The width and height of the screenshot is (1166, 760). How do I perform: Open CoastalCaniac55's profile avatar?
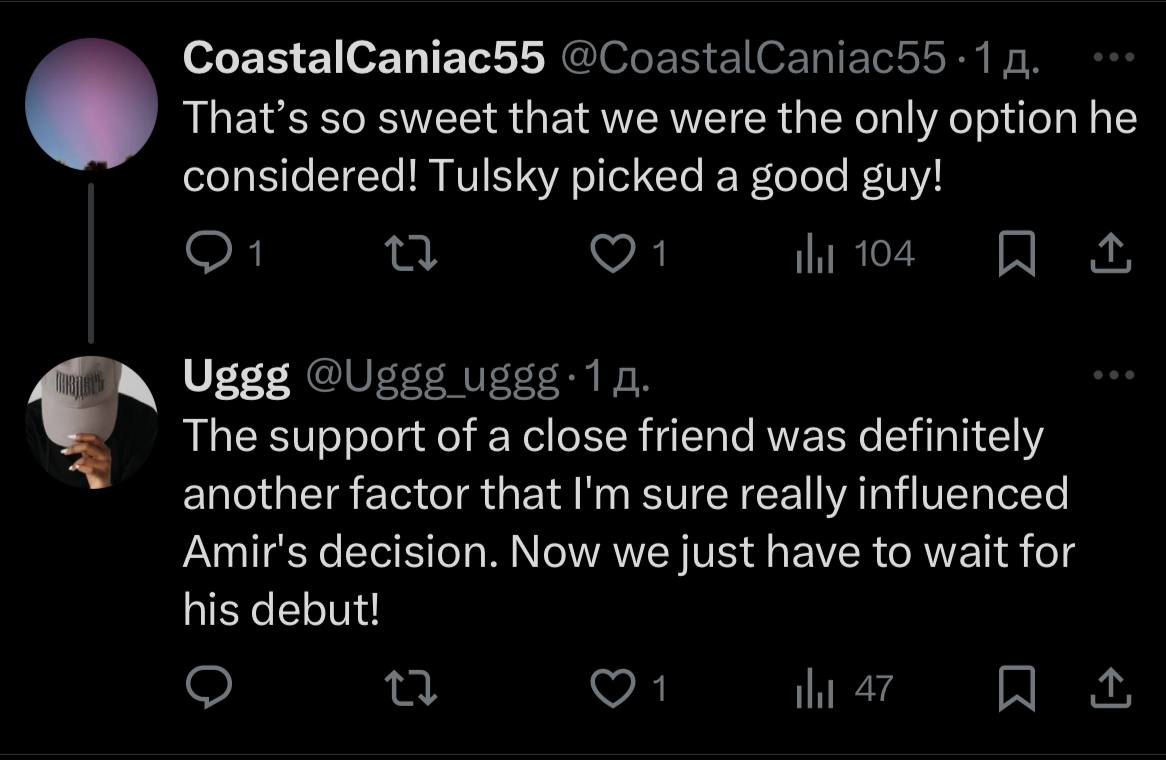point(91,104)
